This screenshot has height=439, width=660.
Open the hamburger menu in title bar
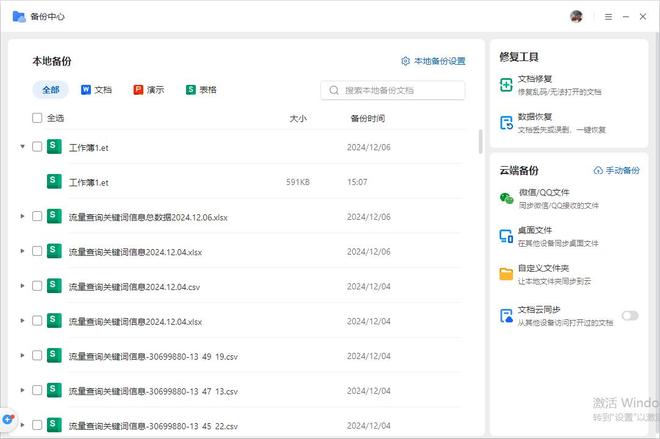[x=608, y=17]
